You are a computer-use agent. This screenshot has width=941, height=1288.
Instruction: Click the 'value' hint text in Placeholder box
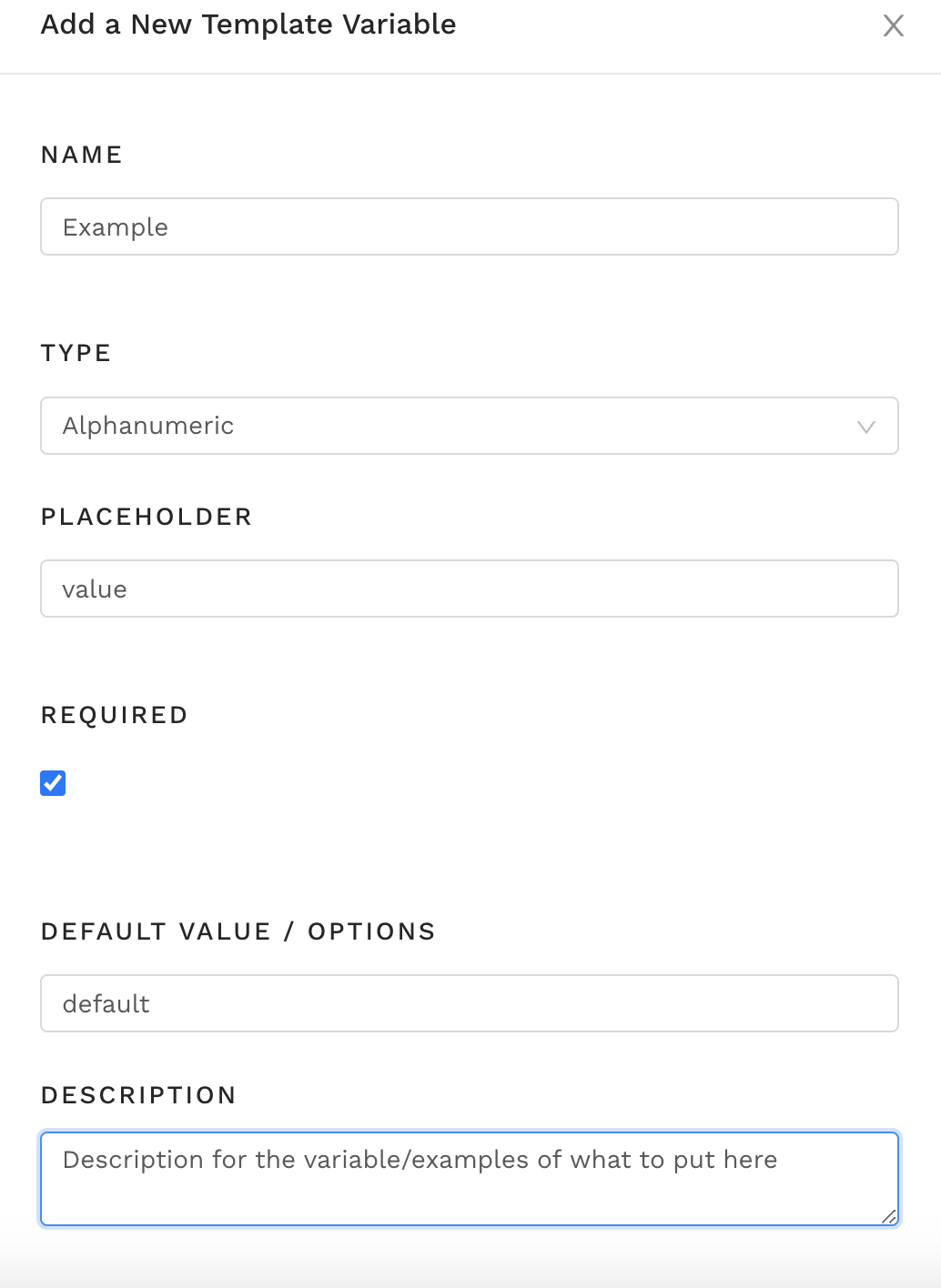click(x=95, y=589)
